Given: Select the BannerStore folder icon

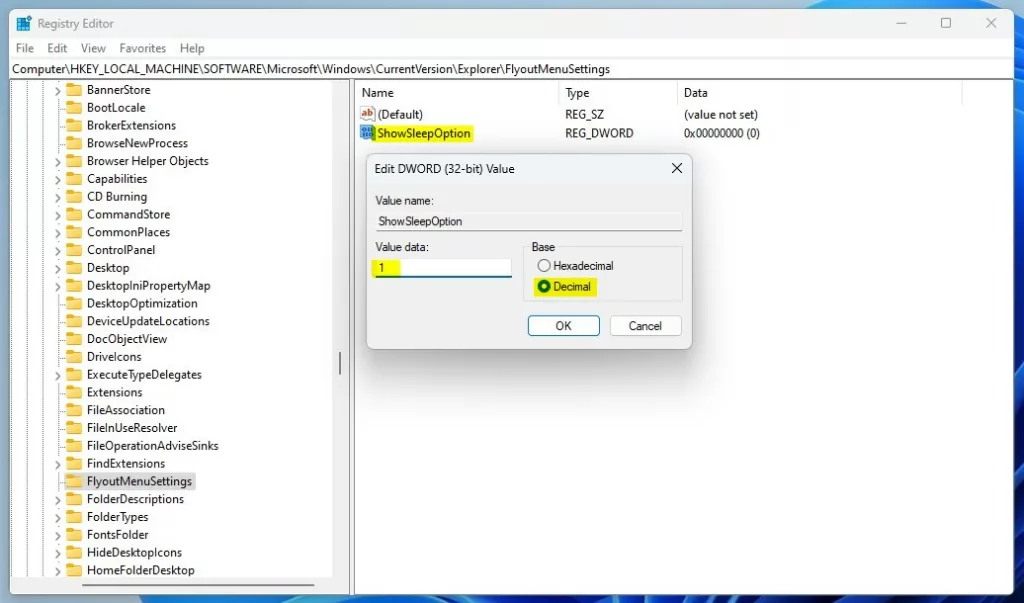Looking at the screenshot, I should coord(74,90).
